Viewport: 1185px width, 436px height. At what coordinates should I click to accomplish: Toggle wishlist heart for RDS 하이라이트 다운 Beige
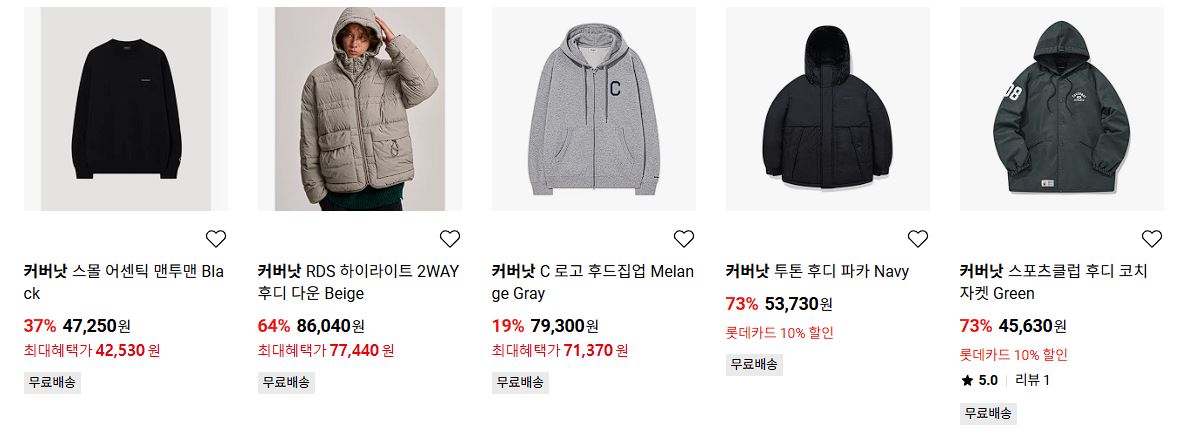tap(450, 239)
